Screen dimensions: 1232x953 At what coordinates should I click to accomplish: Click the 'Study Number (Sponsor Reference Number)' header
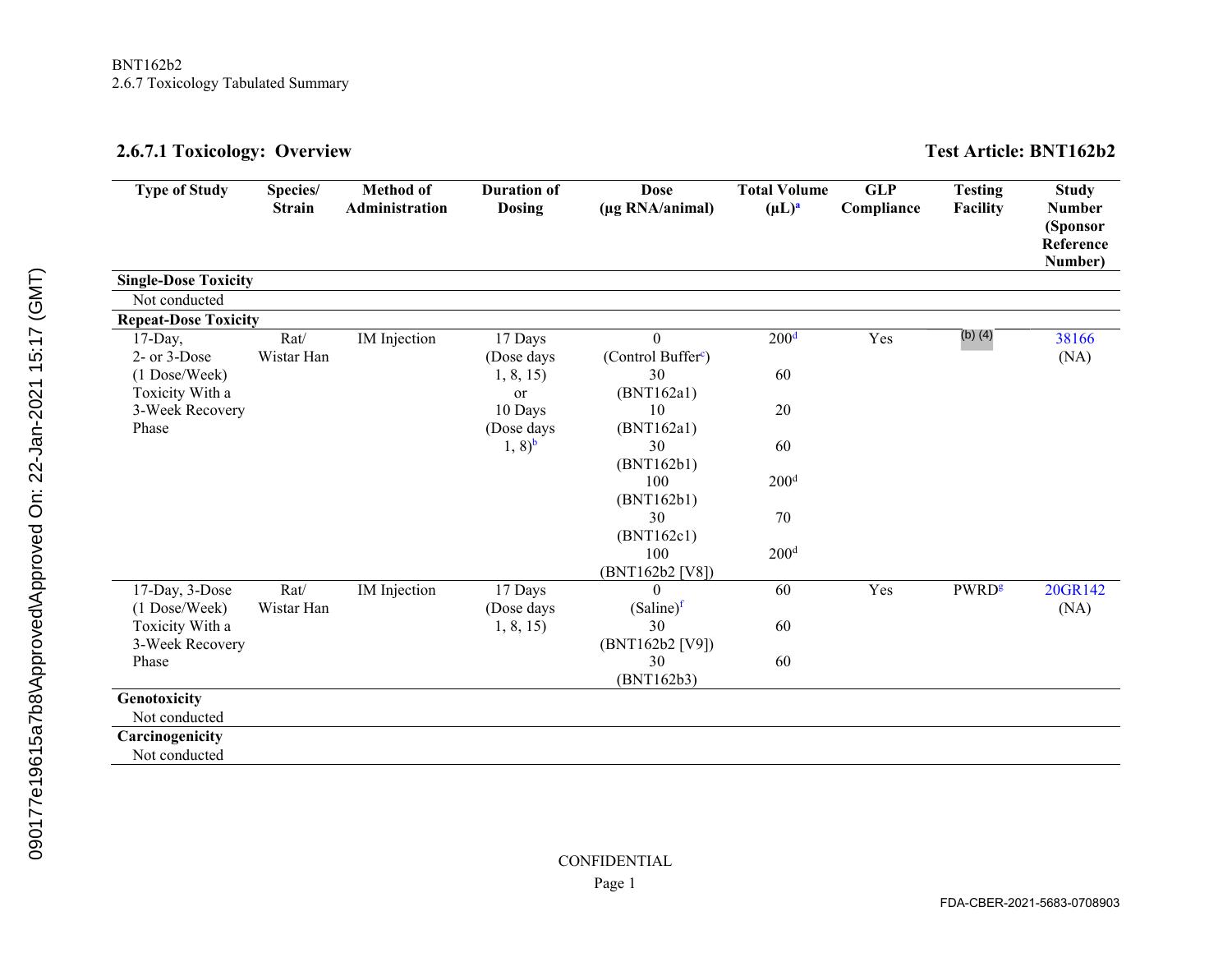click(1074, 226)
